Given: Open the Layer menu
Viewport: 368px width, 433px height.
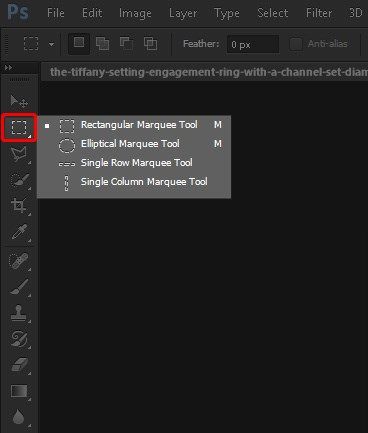Looking at the screenshot, I should pos(183,13).
